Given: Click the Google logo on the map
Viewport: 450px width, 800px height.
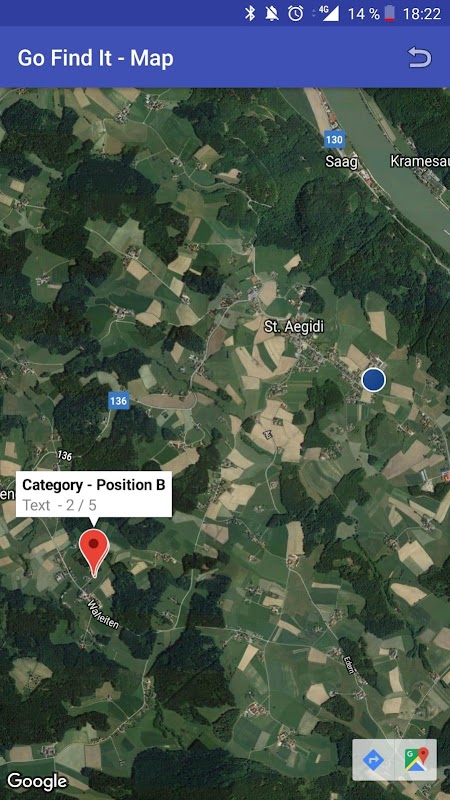Looking at the screenshot, I should pyautogui.click(x=37, y=781).
